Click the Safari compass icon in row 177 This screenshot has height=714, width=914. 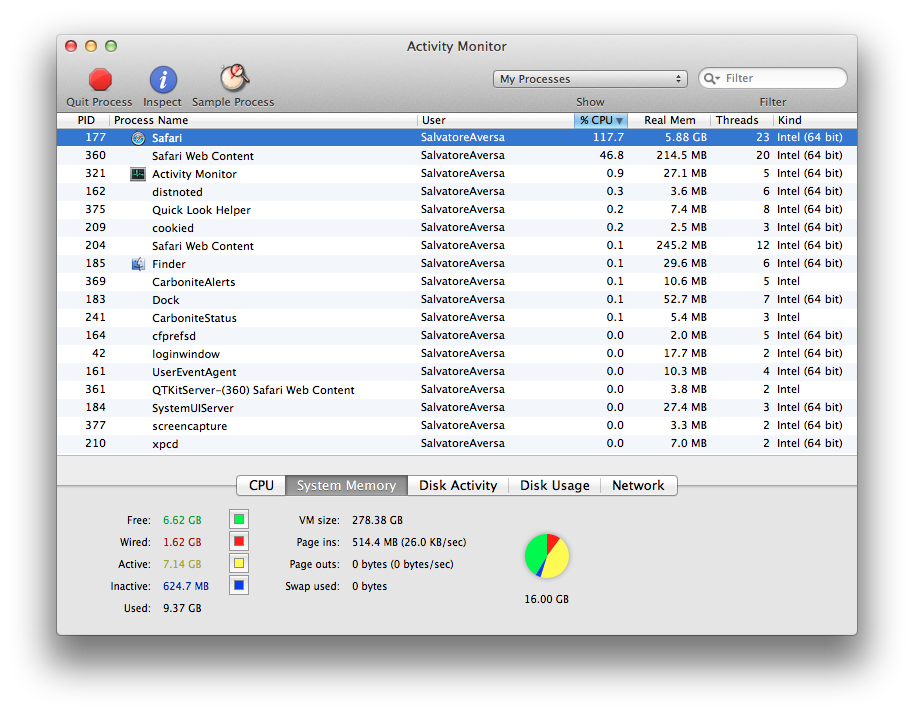pyautogui.click(x=138, y=138)
